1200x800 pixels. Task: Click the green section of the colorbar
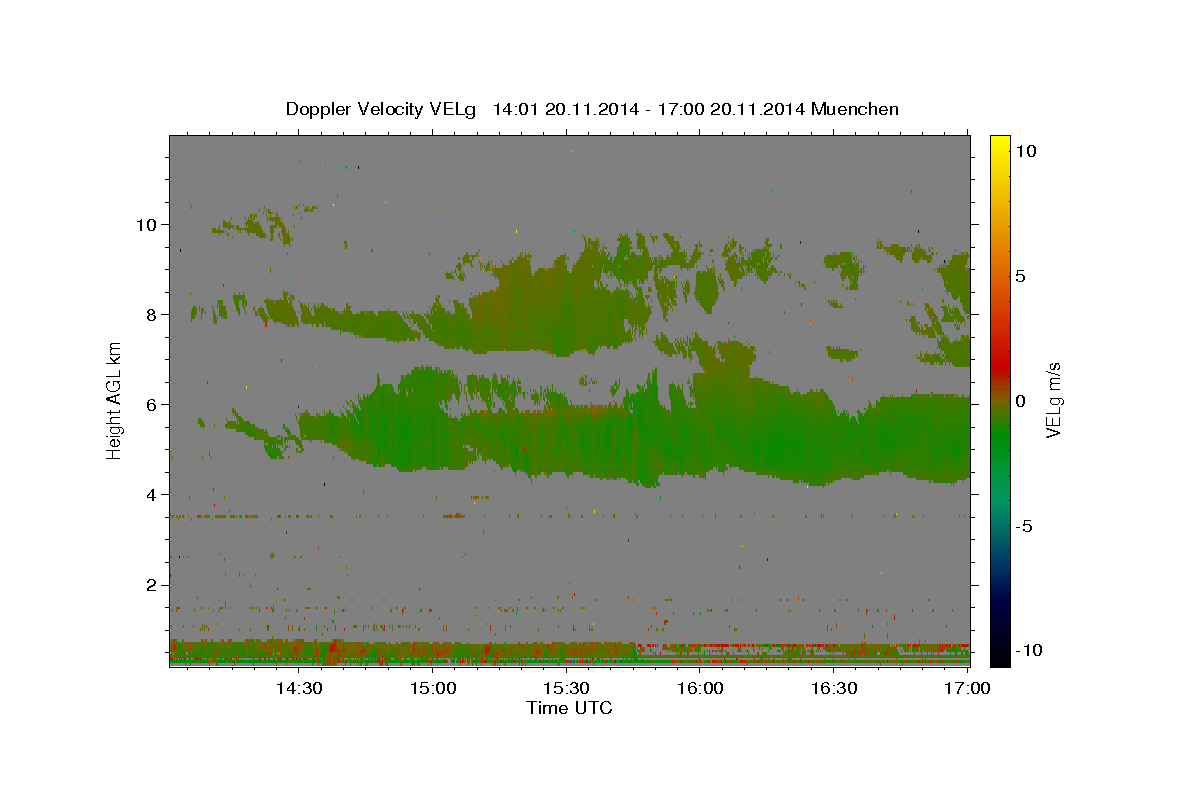999,440
